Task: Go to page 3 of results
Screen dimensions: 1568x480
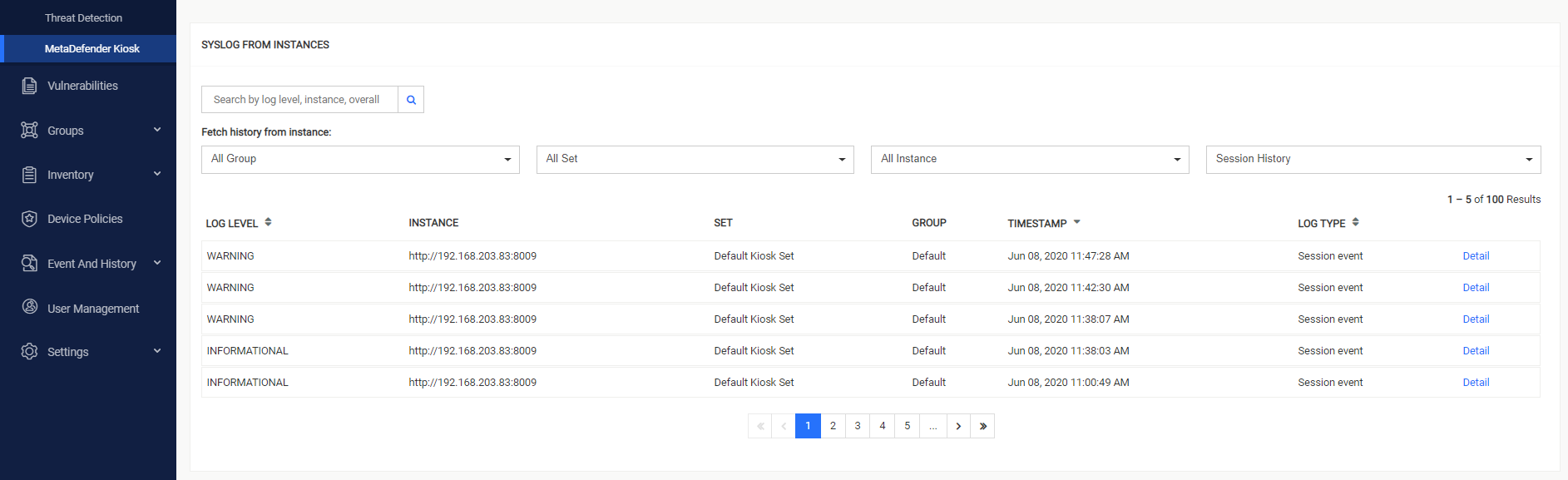Action: [x=858, y=426]
